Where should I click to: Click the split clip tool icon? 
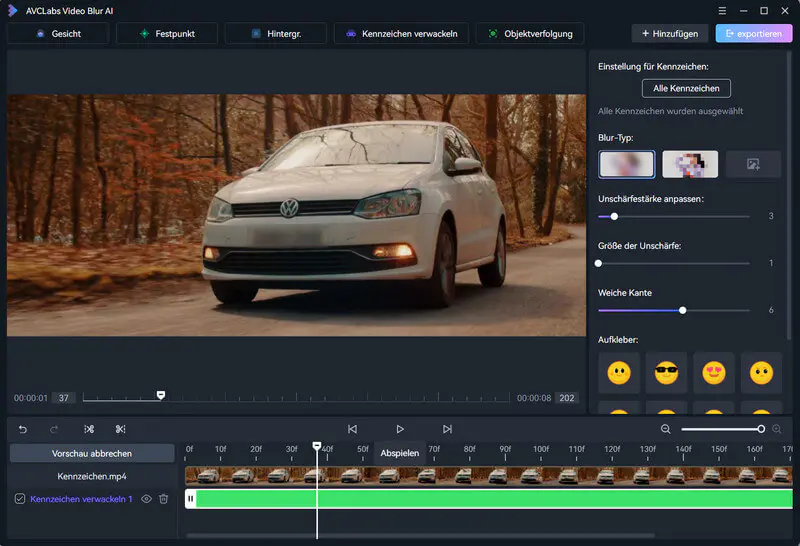(89, 429)
